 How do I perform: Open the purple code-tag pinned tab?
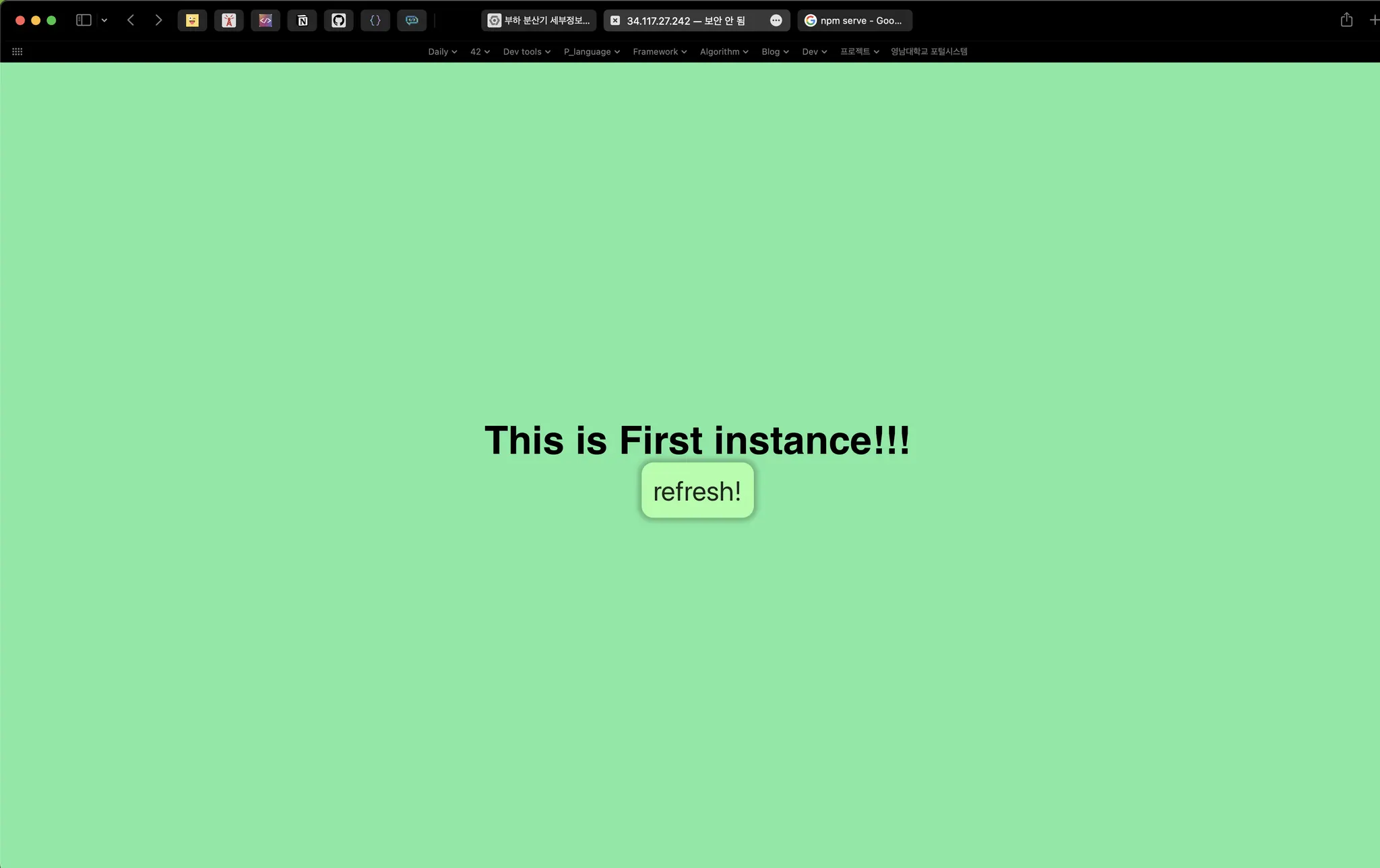click(265, 20)
